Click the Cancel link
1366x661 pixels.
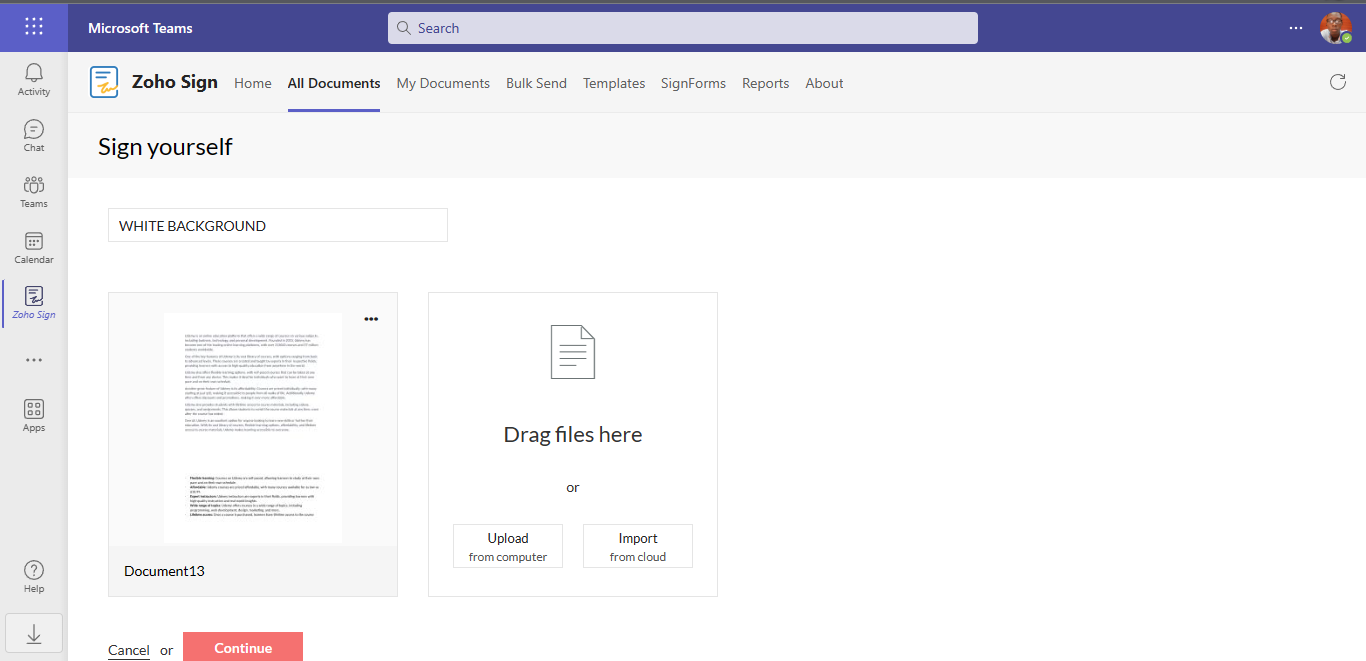(x=129, y=650)
